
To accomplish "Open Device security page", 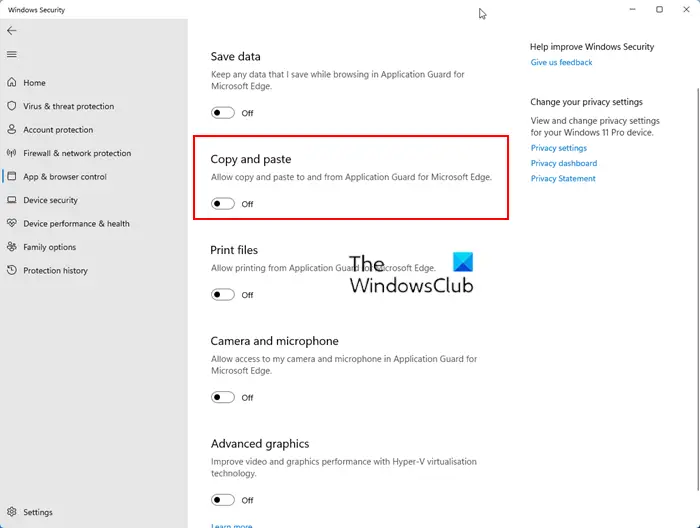I will (x=94, y=200).
